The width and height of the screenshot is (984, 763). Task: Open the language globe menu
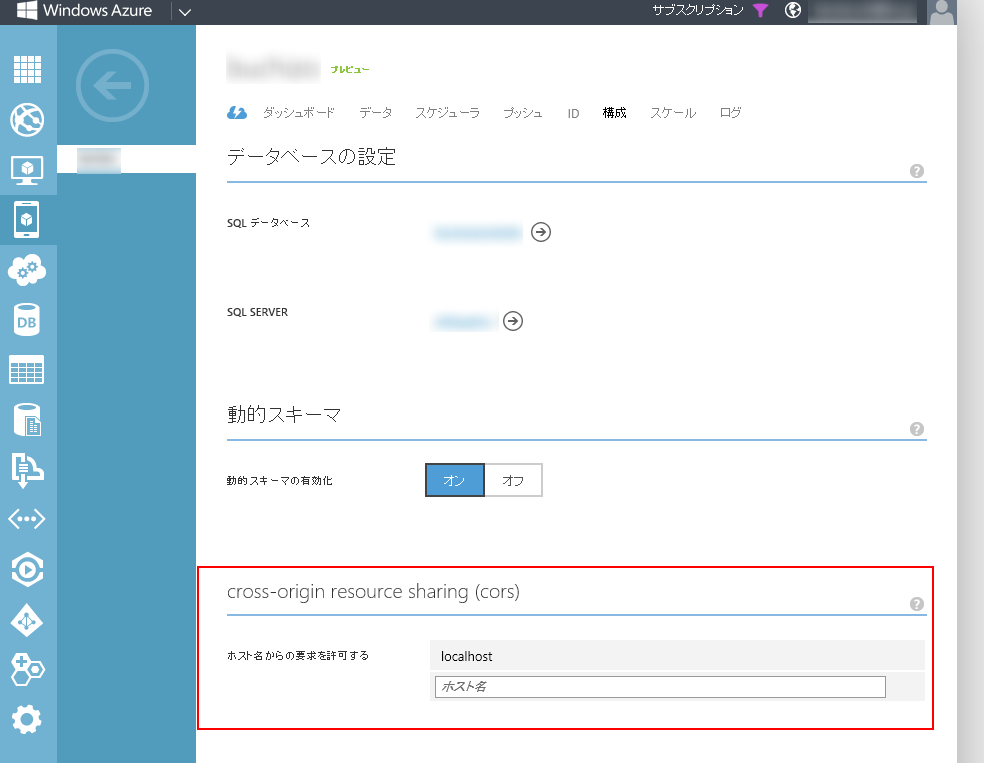(x=793, y=11)
